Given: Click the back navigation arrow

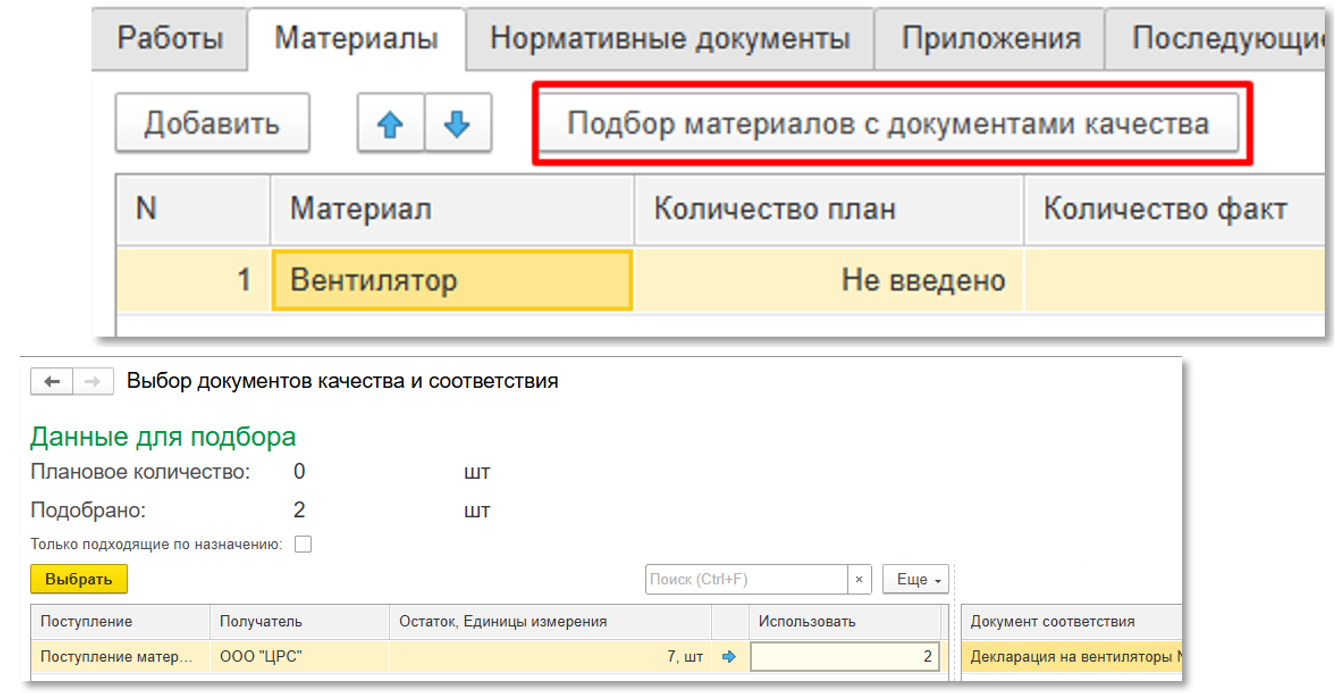Looking at the screenshot, I should [53, 381].
